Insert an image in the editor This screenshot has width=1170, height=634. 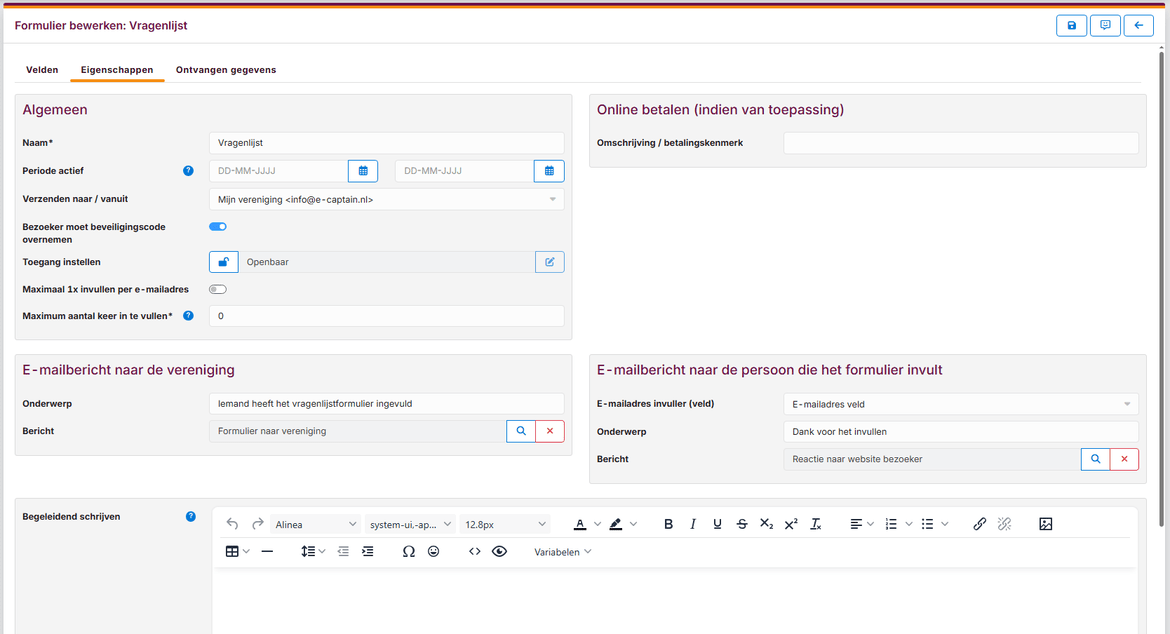1045,524
